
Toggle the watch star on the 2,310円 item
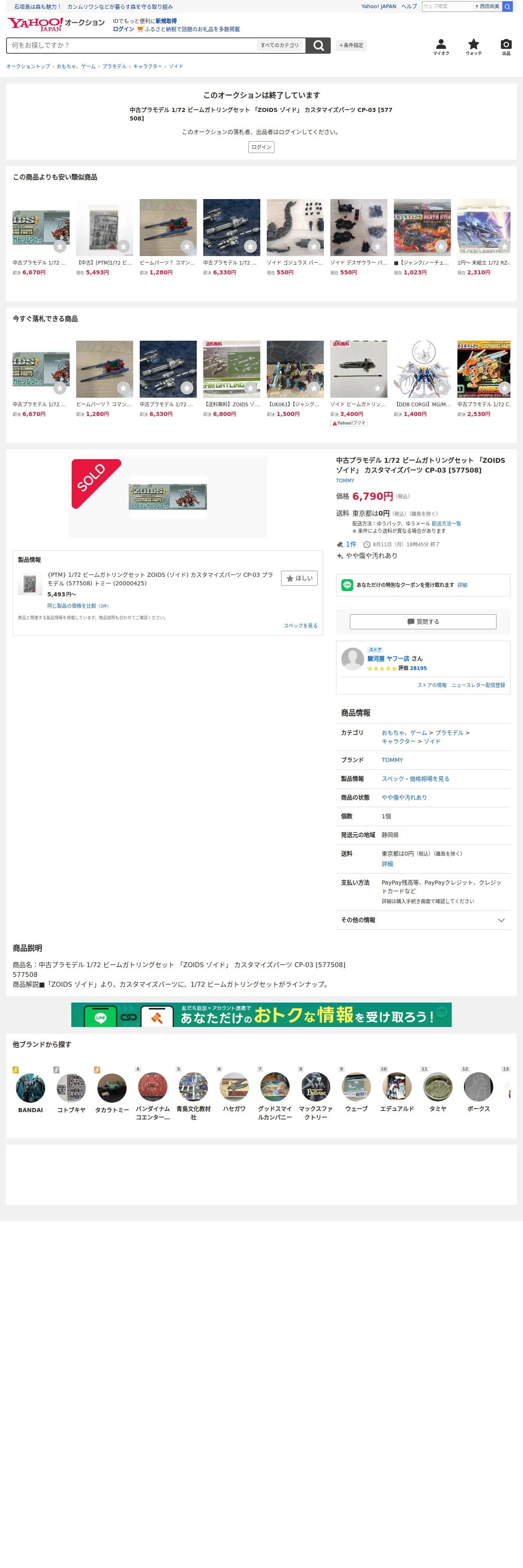(503, 247)
